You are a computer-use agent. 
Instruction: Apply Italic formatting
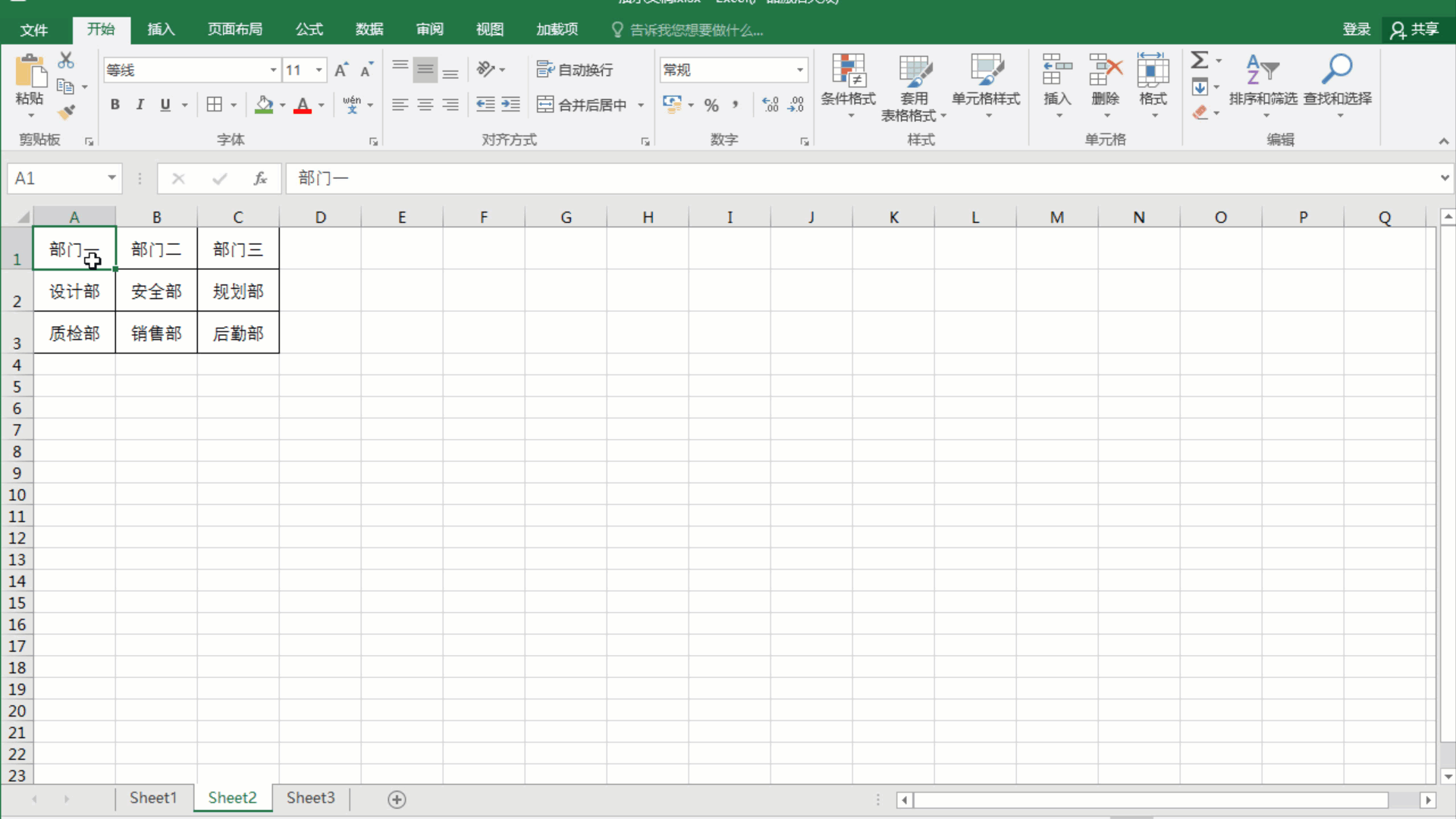(140, 105)
